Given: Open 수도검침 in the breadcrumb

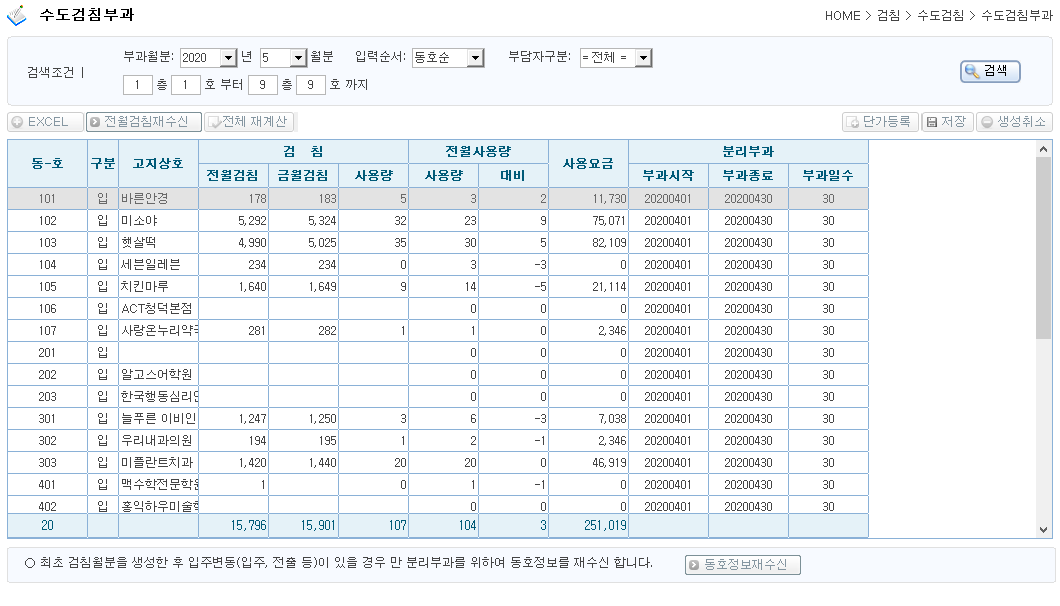Looking at the screenshot, I should pos(940,16).
